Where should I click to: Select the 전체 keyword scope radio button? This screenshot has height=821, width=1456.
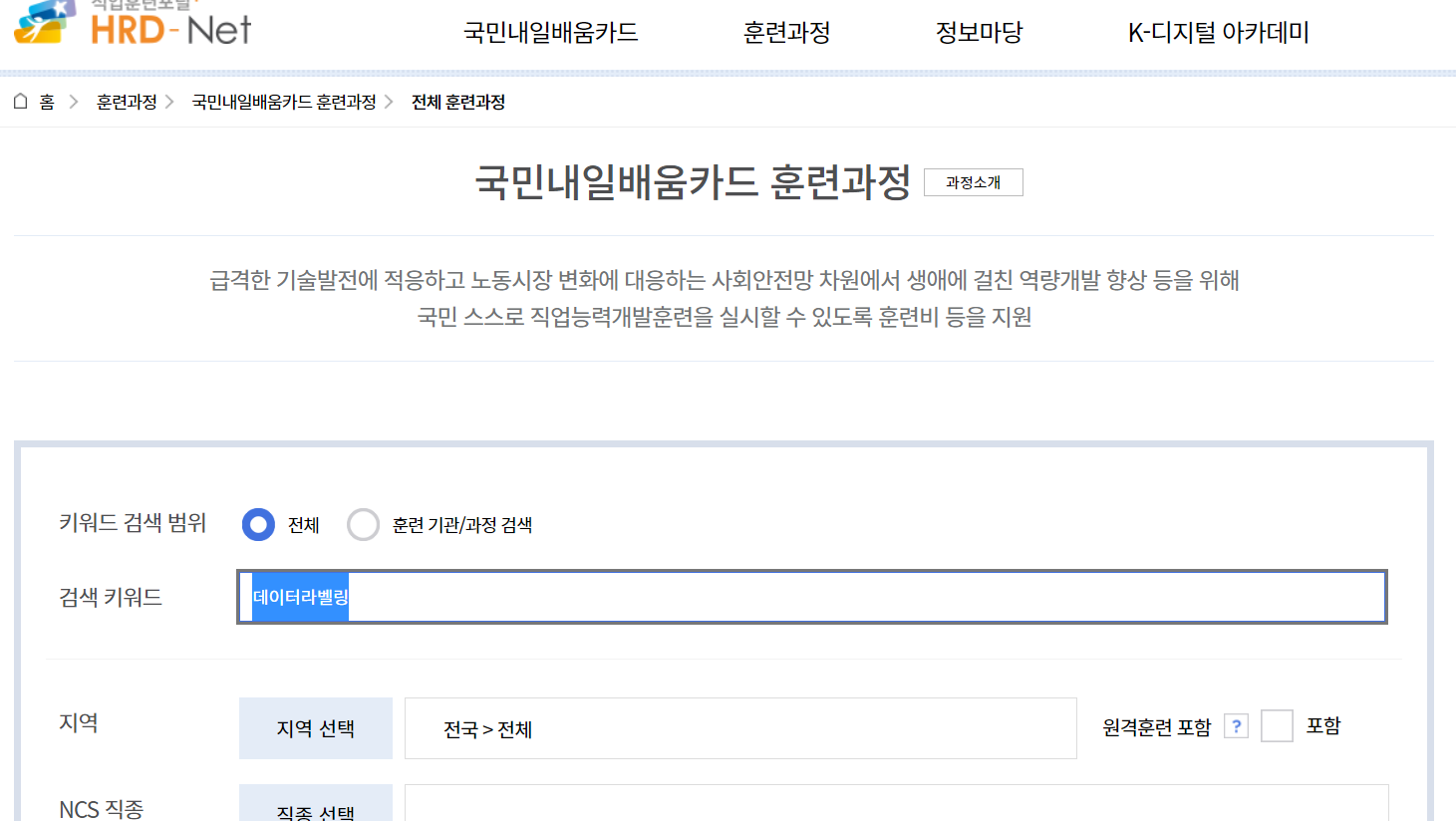258,524
